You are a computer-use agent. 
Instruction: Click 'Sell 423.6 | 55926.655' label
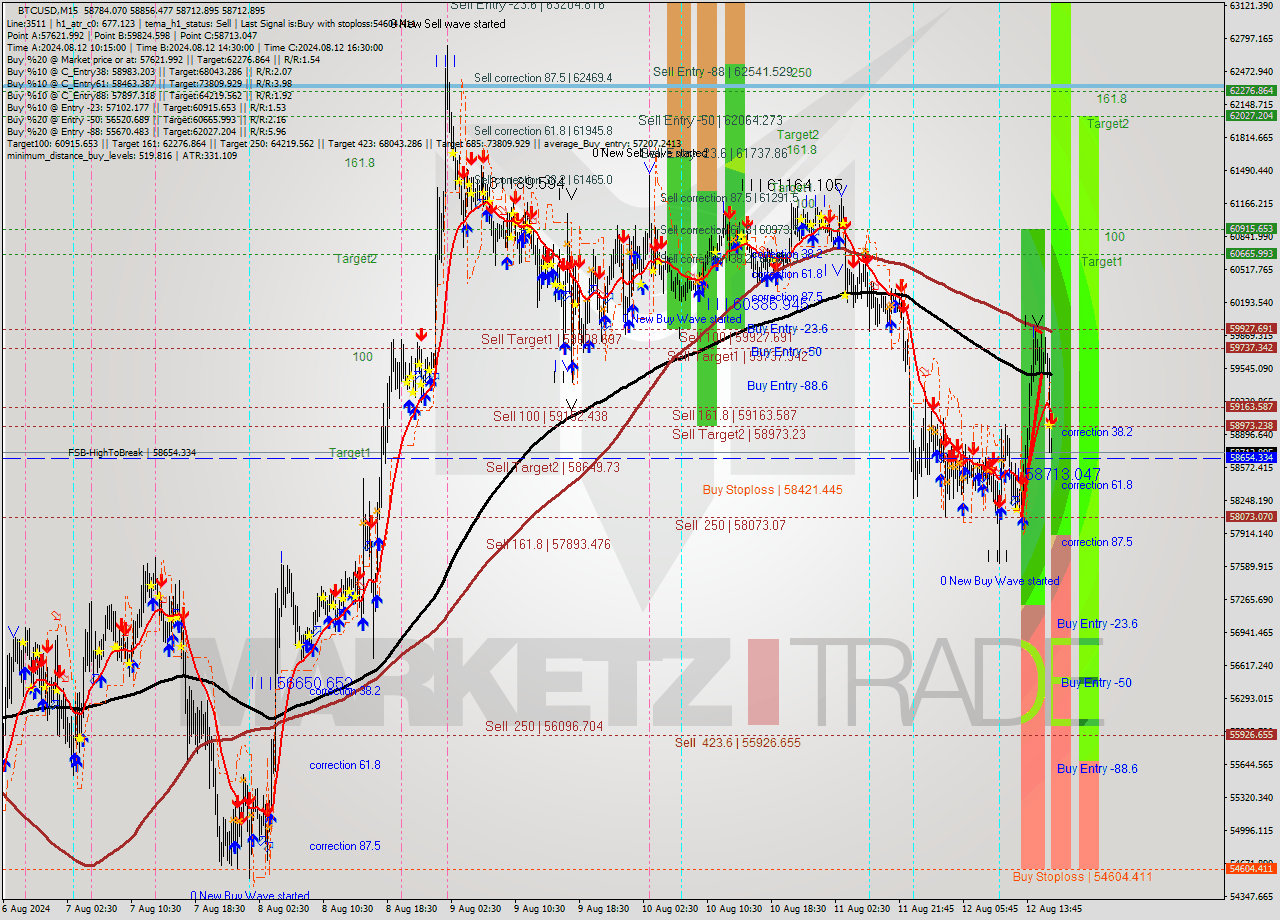pos(738,742)
